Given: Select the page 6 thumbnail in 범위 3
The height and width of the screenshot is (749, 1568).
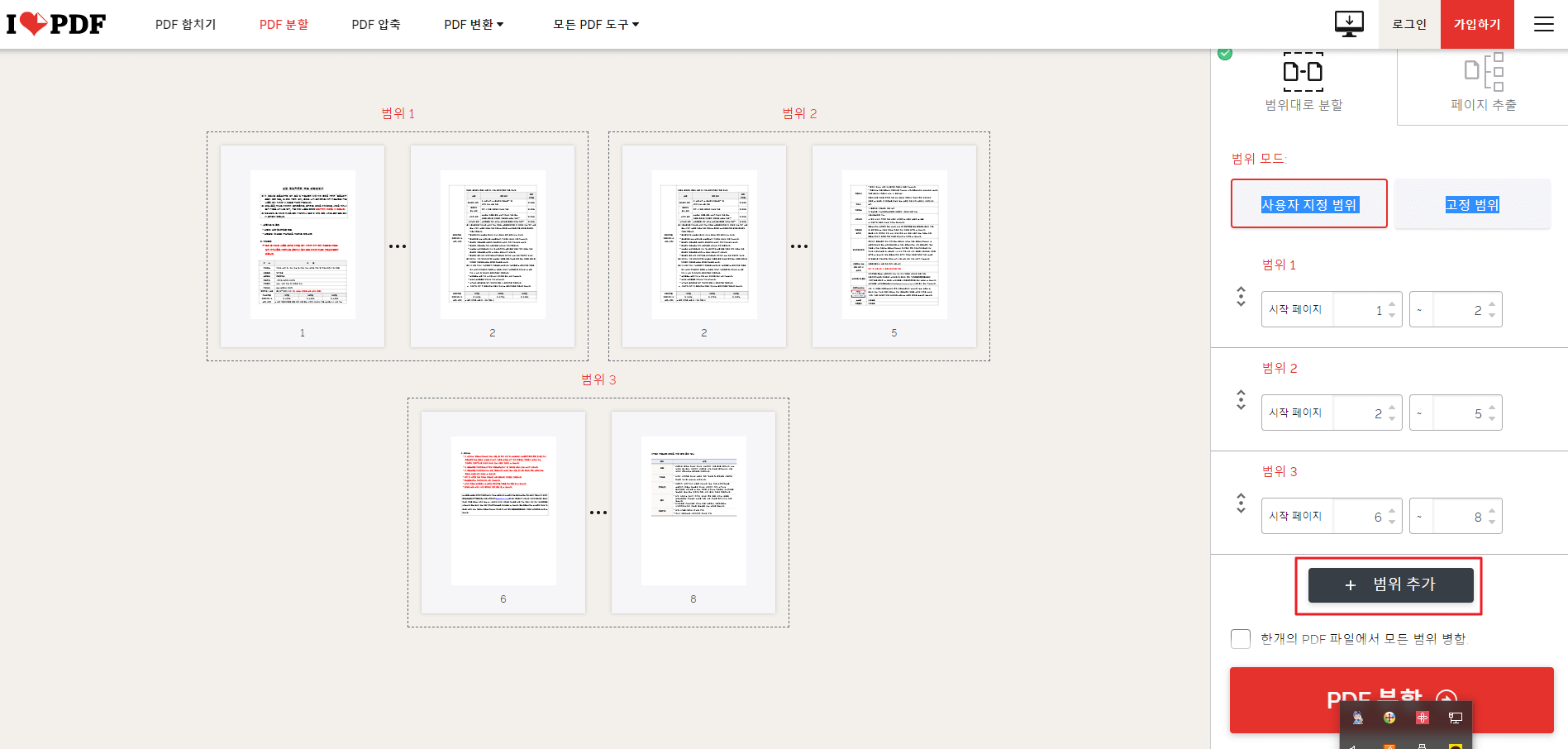Looking at the screenshot, I should [503, 510].
